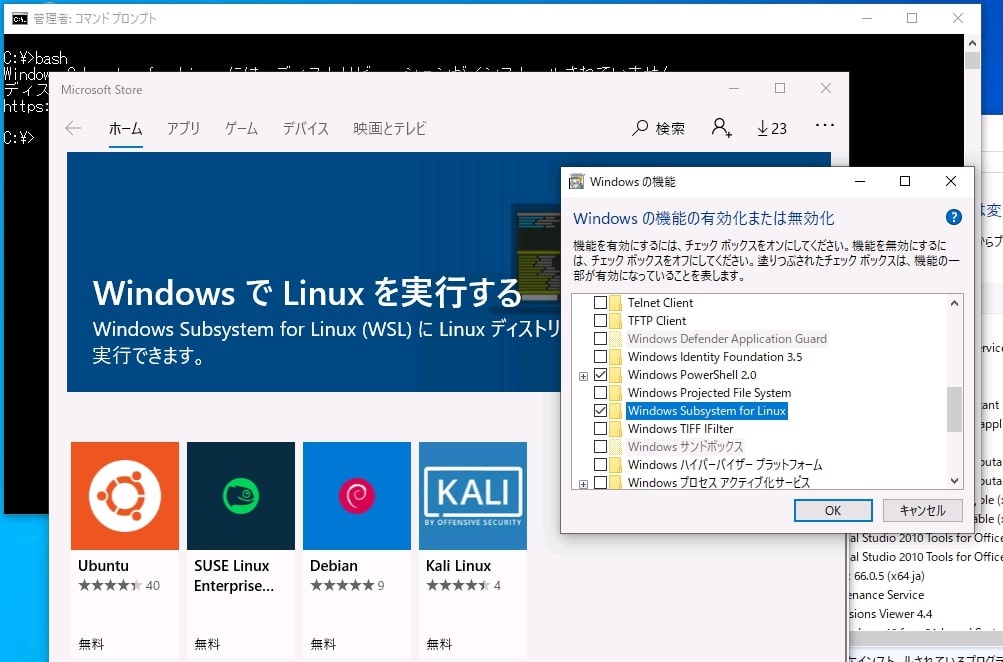Open the ホーム tab in Microsoft Store
The width and height of the screenshot is (1003, 662).
(125, 129)
